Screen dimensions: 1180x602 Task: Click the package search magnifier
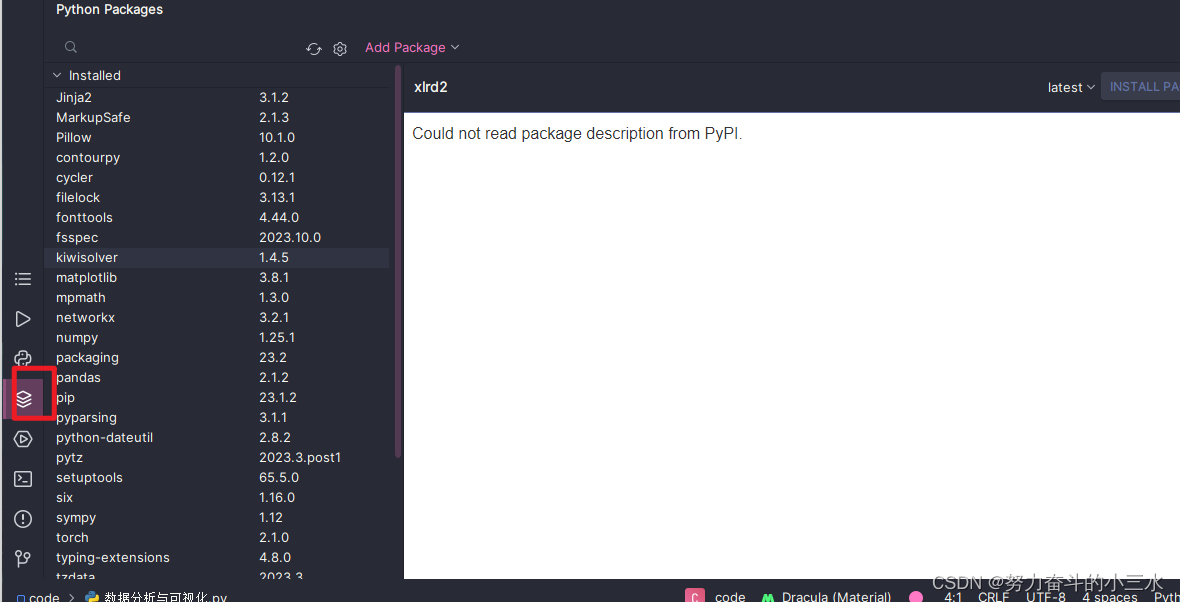point(70,46)
